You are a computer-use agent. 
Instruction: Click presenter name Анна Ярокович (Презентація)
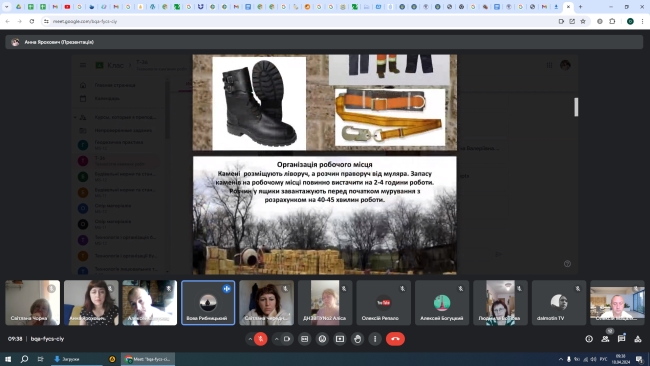[59, 42]
